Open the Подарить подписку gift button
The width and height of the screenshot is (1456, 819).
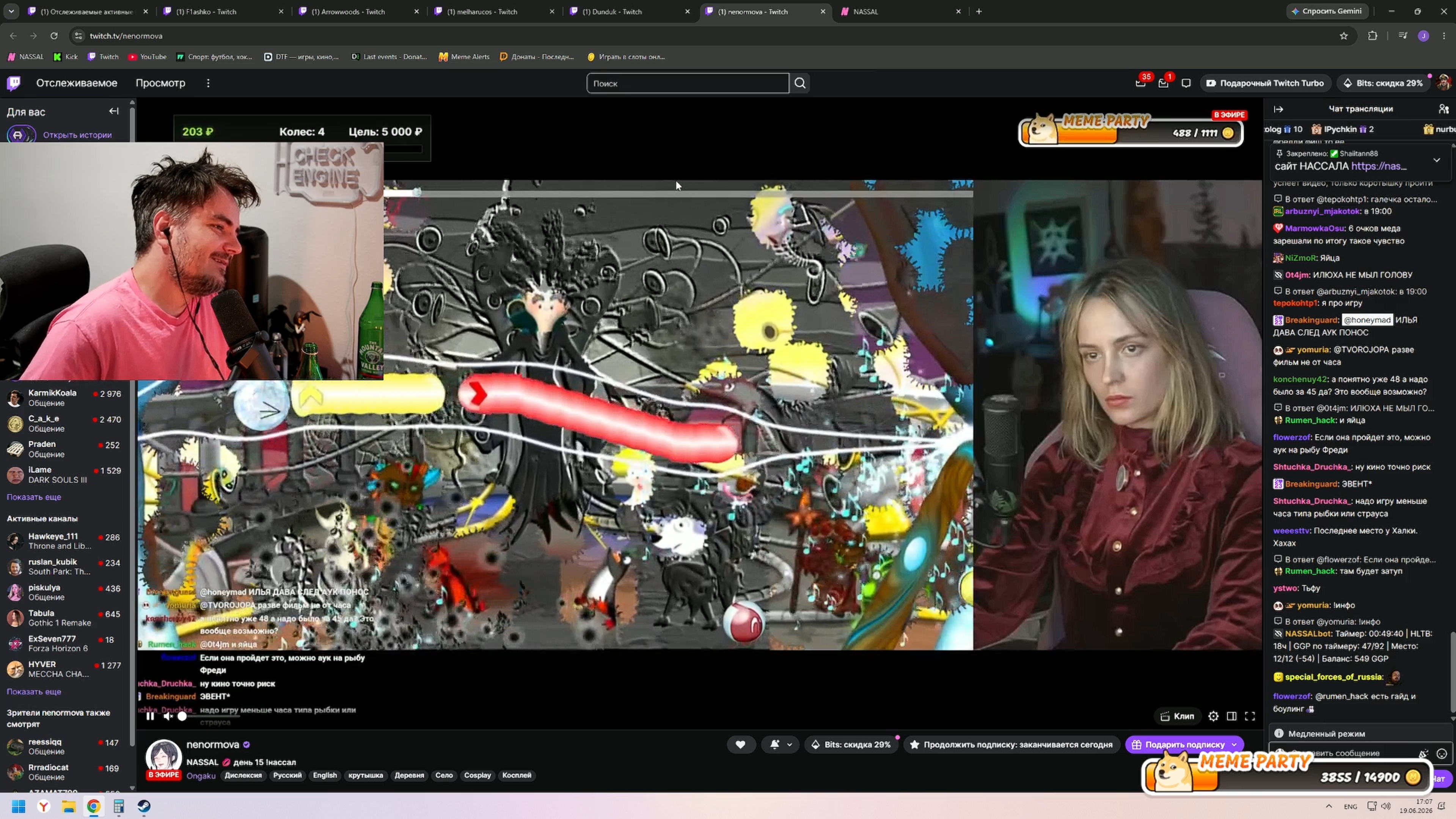1185,744
